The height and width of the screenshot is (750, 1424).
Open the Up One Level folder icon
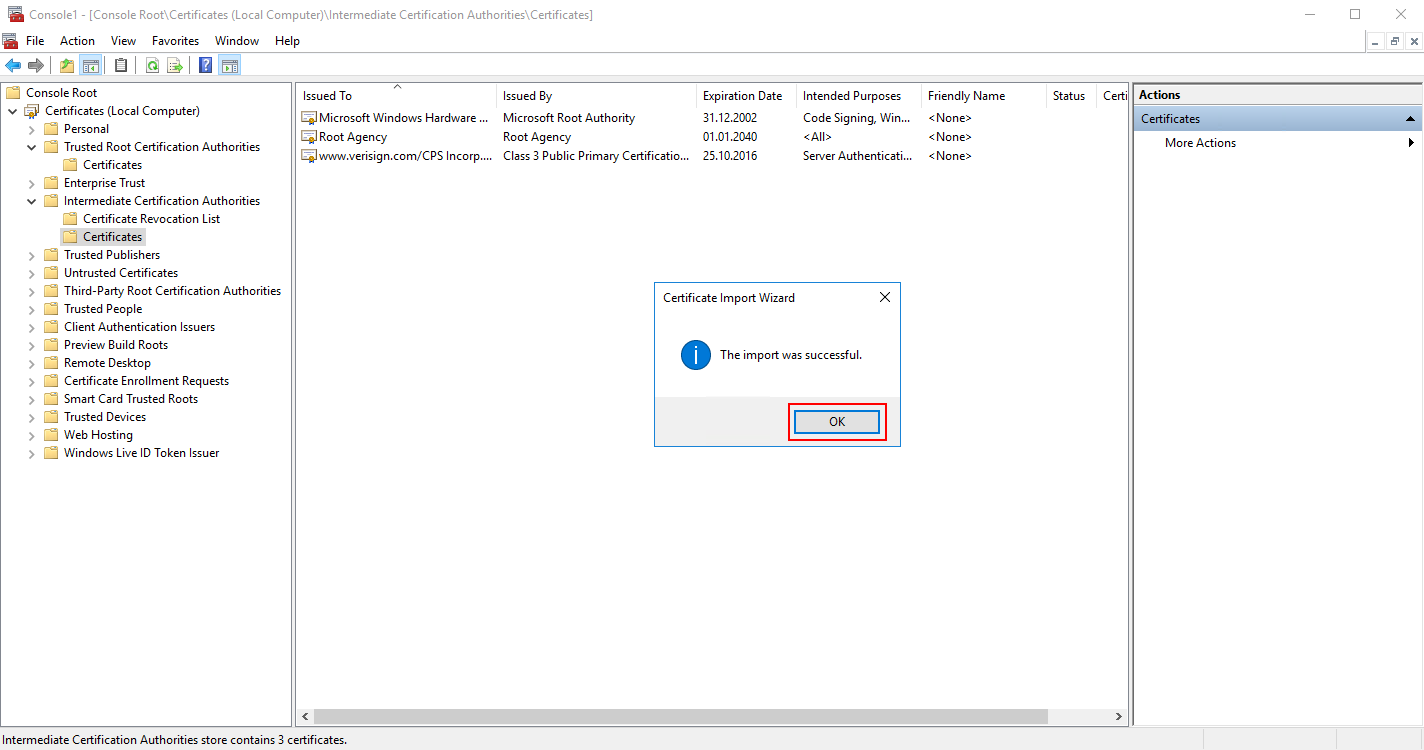(x=66, y=65)
